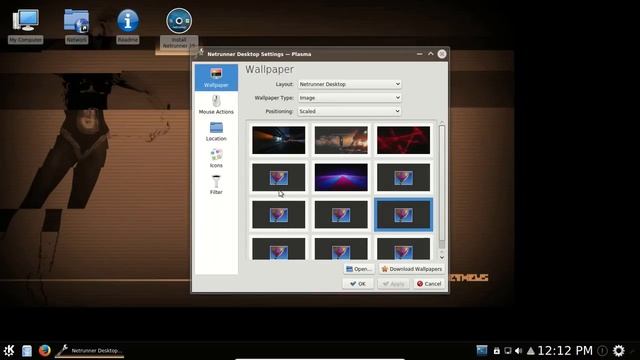
Task: Expand the Wallpaper Type dropdown
Action: click(x=349, y=98)
